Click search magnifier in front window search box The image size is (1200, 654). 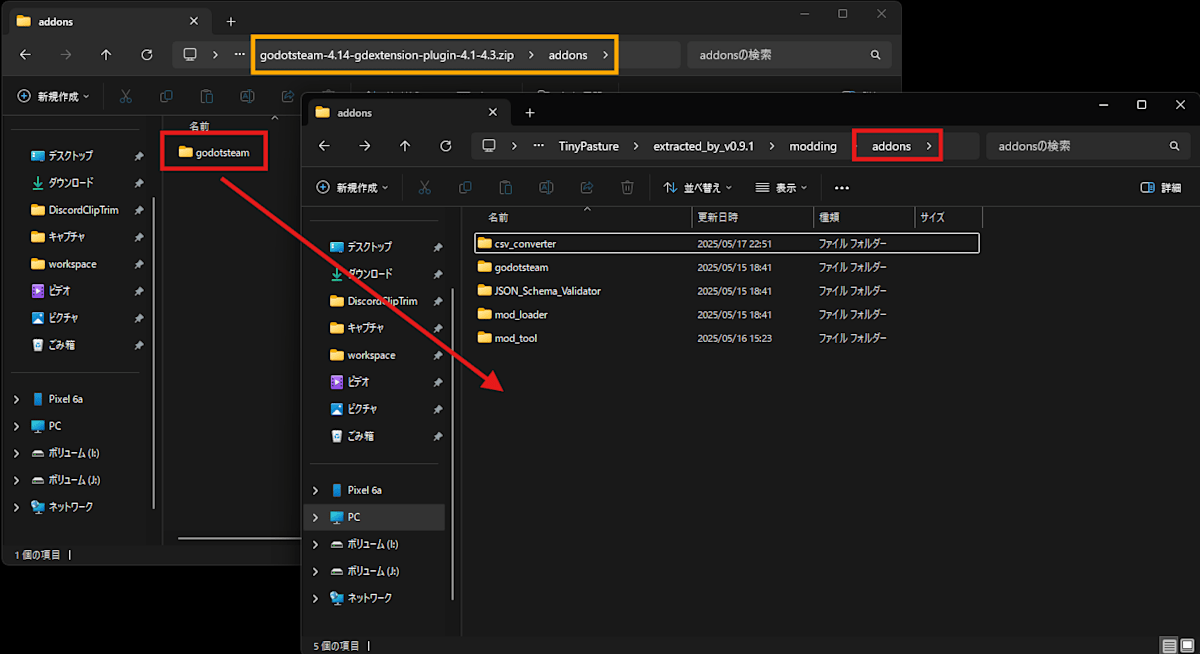1174,146
